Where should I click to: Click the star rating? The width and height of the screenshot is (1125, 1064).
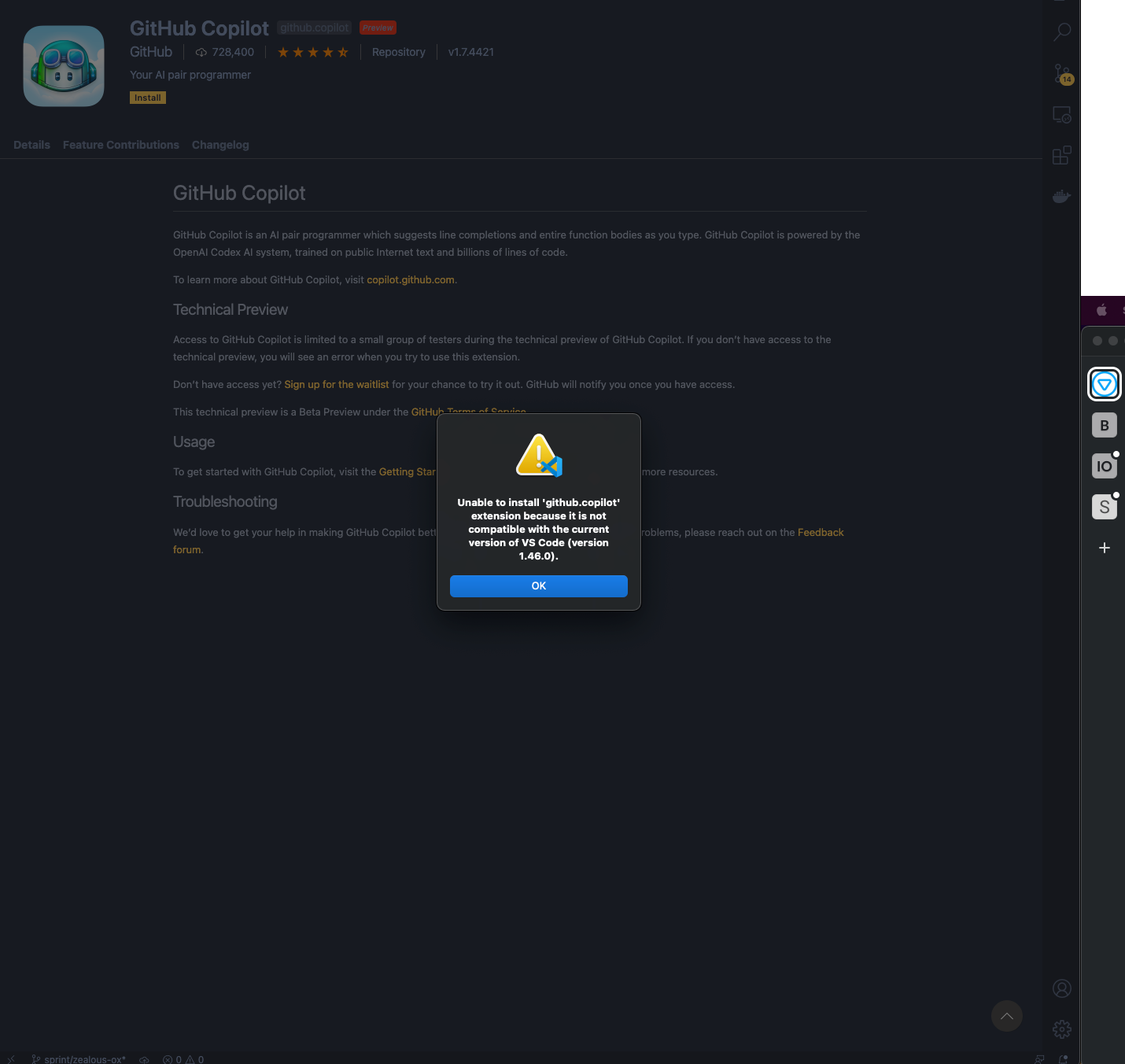tap(313, 52)
